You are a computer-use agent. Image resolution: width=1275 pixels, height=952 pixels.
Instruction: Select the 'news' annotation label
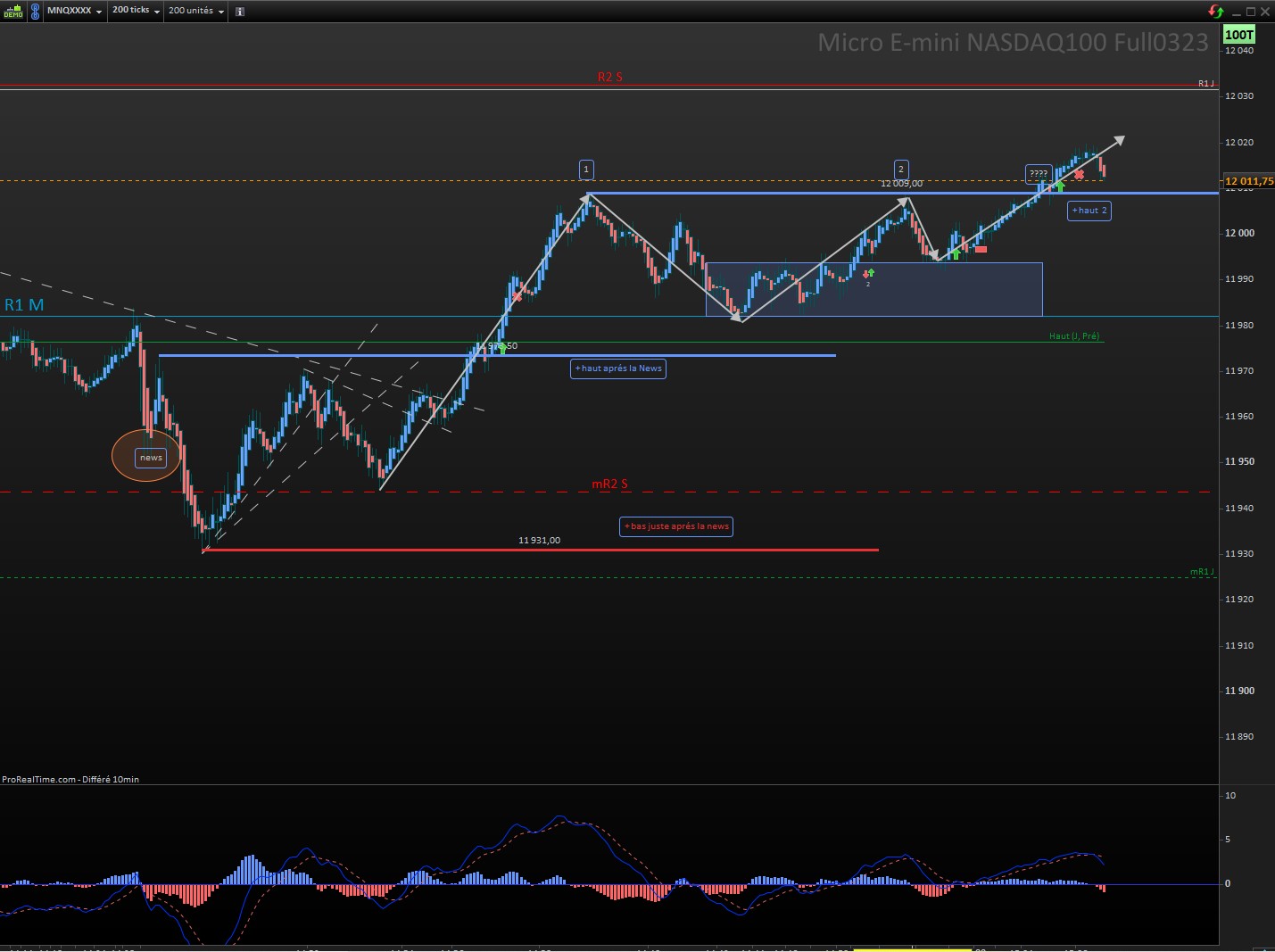(151, 458)
